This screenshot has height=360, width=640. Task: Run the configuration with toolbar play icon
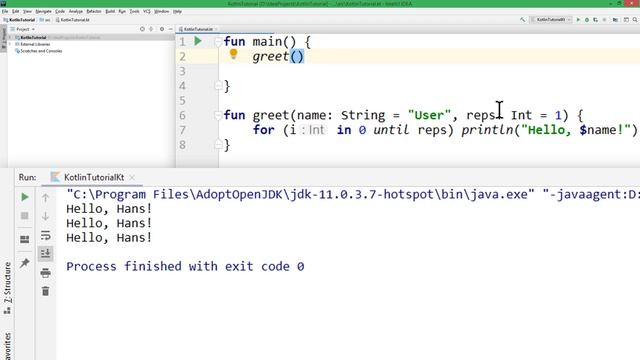[x=578, y=20]
